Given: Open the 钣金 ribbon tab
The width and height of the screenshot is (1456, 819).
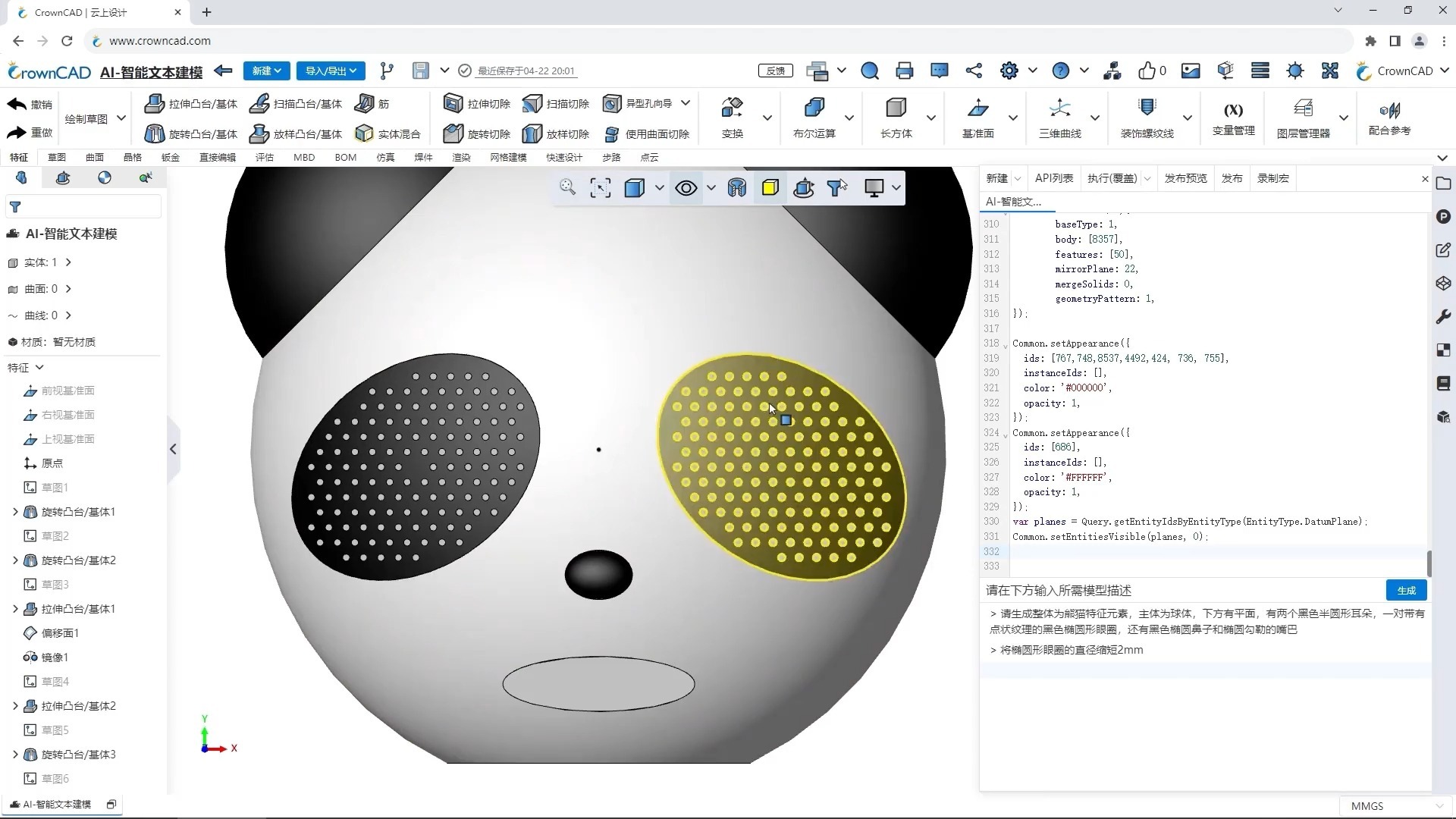Looking at the screenshot, I should 171,157.
